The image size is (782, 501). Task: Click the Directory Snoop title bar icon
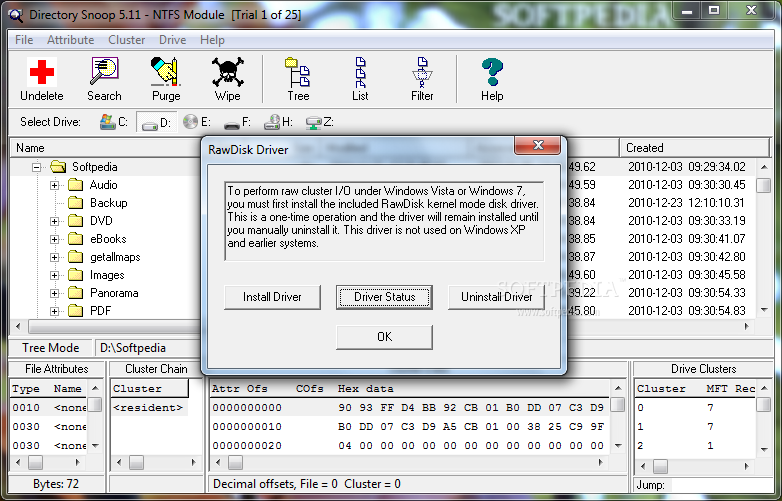point(15,15)
